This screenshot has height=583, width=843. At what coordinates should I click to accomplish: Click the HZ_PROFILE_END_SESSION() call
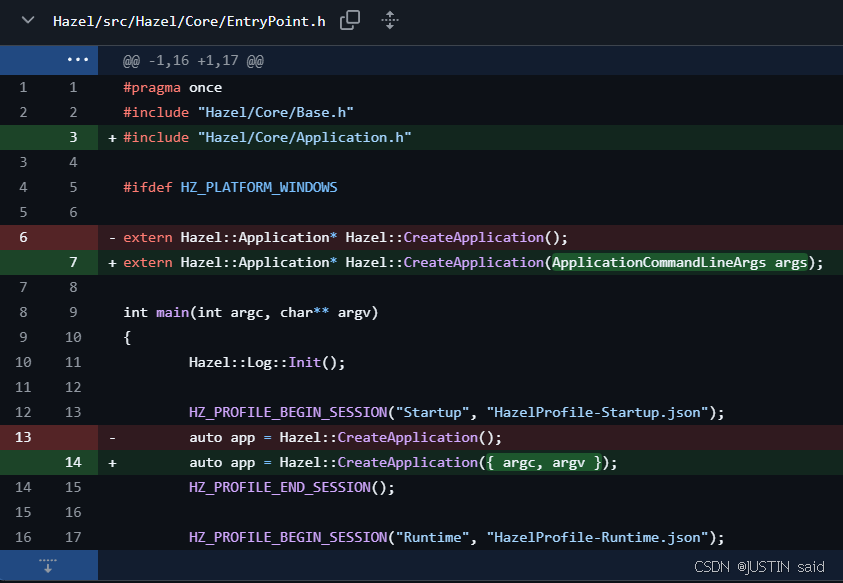[x=291, y=487]
